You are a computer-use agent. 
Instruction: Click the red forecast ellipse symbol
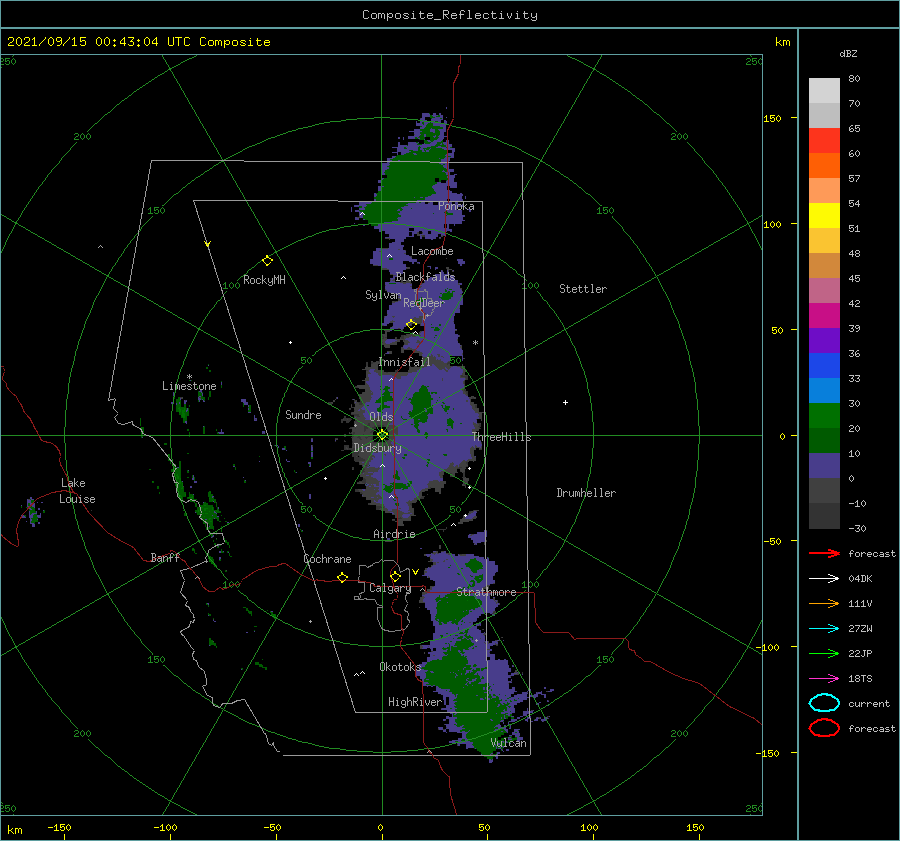click(x=824, y=727)
